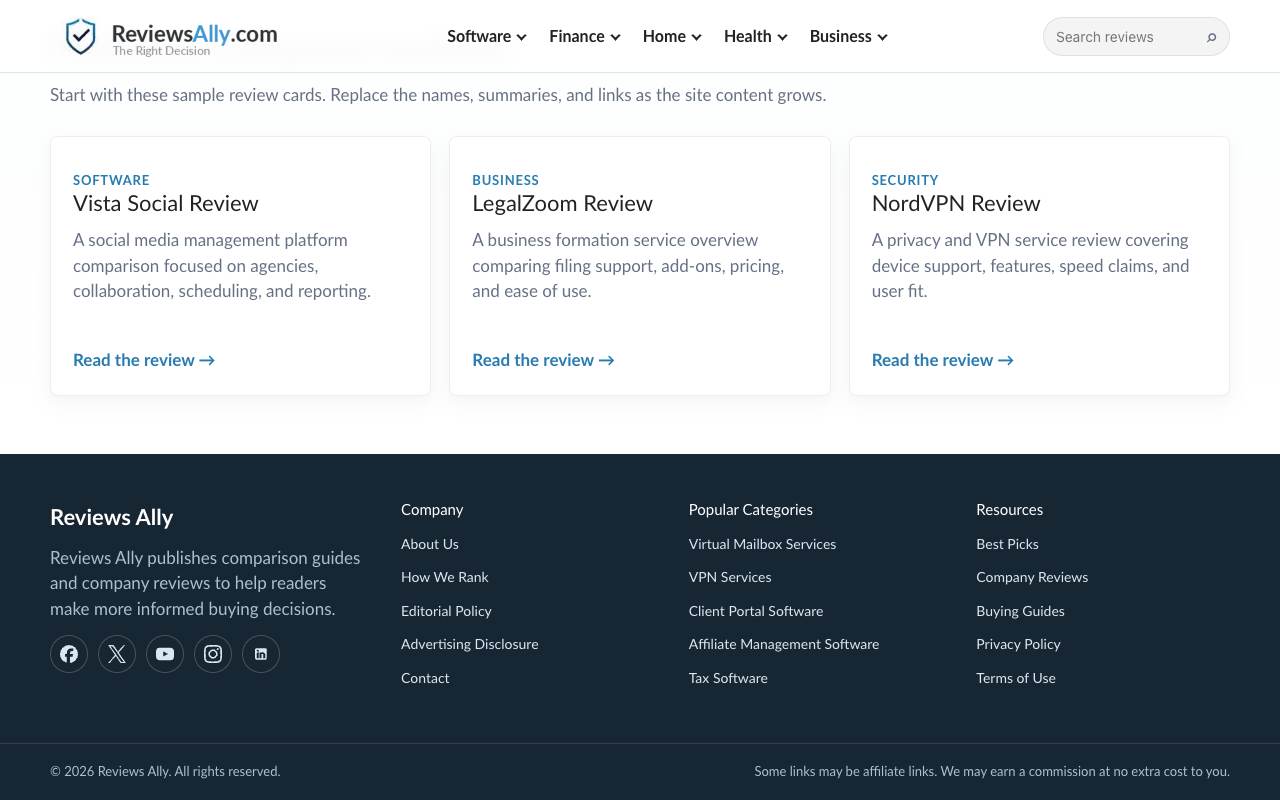The width and height of the screenshot is (1280, 800).
Task: Open the Instagram social icon
Action: tap(213, 654)
